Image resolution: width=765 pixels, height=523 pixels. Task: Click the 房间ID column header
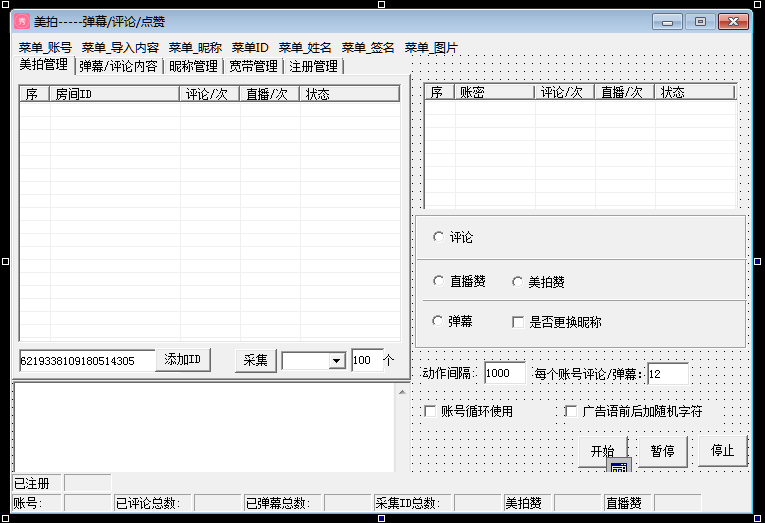pyautogui.click(x=115, y=94)
